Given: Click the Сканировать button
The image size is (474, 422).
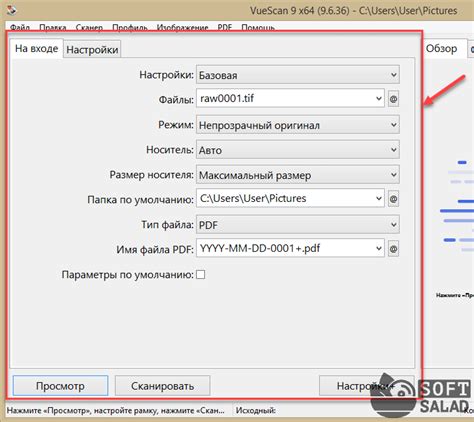Looking at the screenshot, I should coord(162,386).
